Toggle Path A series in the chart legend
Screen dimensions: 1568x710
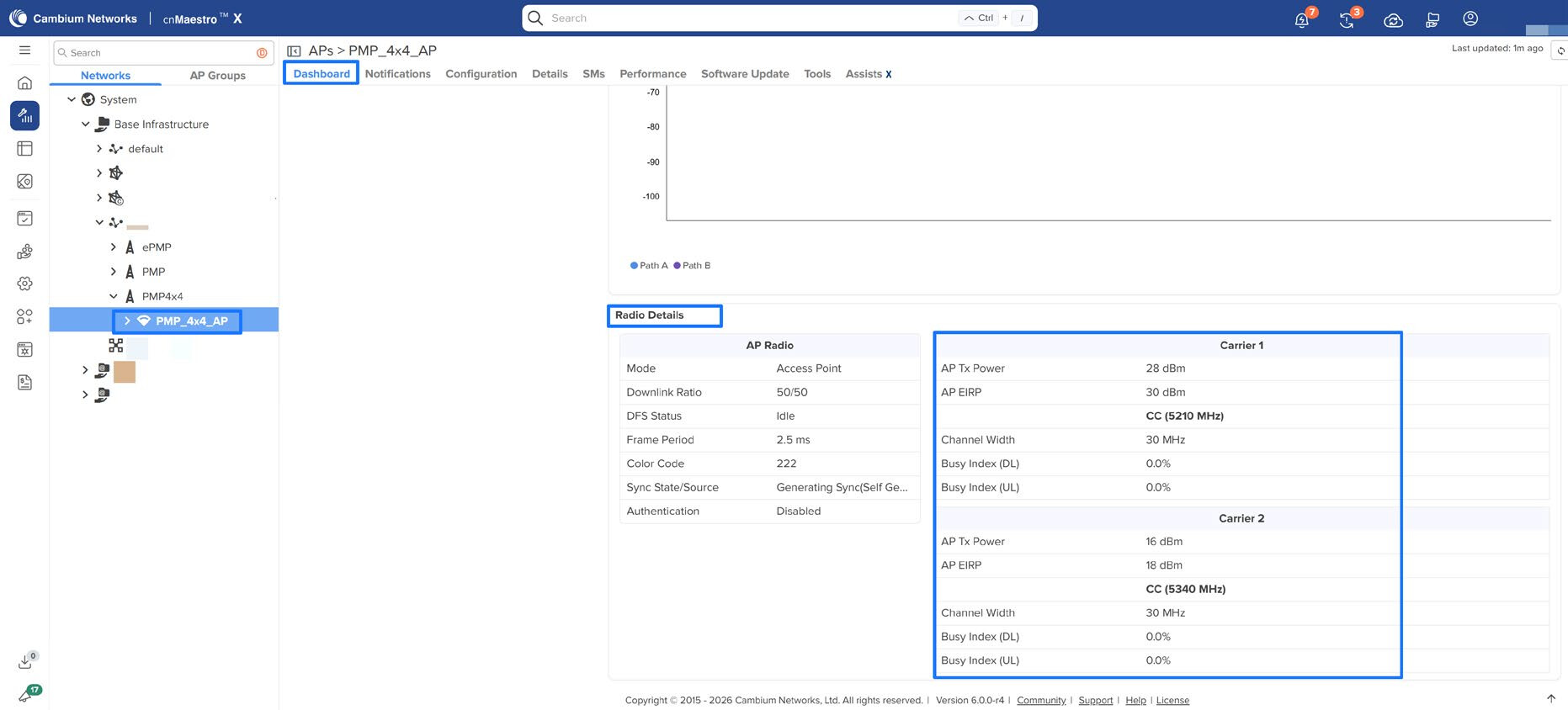coord(649,266)
